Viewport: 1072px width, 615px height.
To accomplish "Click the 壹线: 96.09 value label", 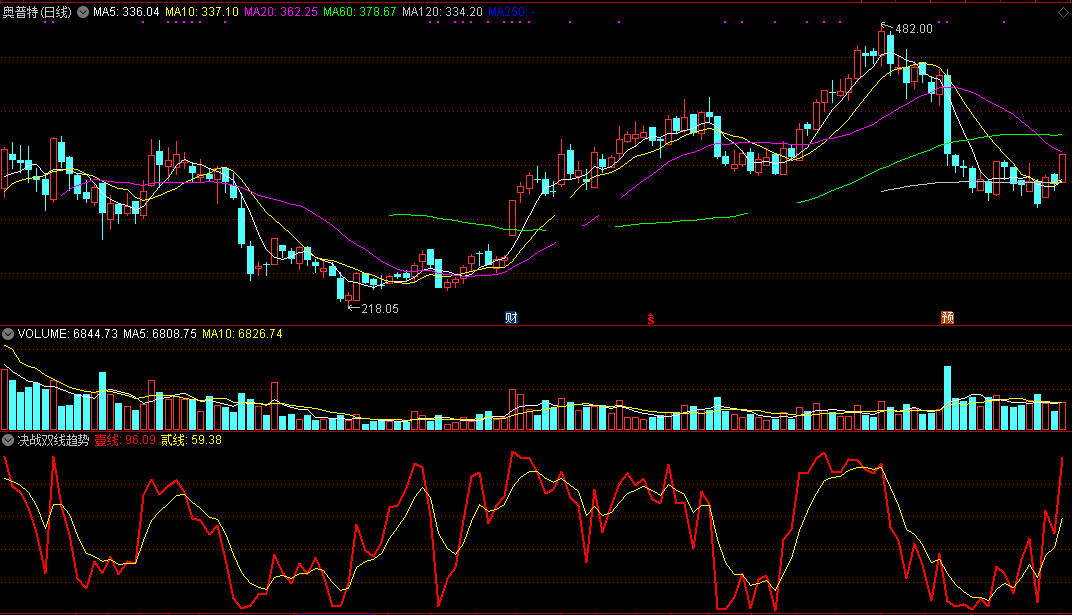I will tap(125, 440).
